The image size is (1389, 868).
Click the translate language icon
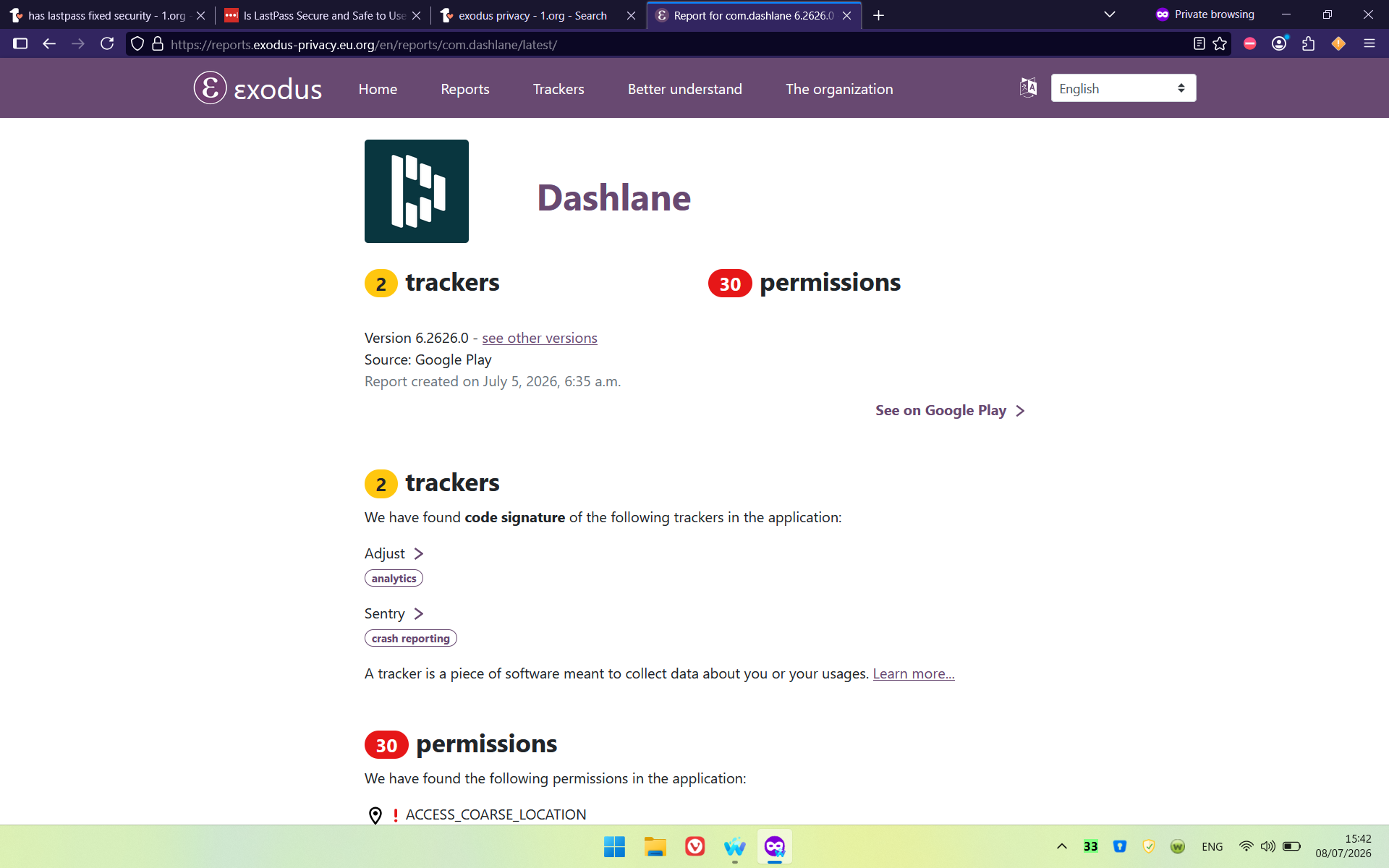(1028, 88)
